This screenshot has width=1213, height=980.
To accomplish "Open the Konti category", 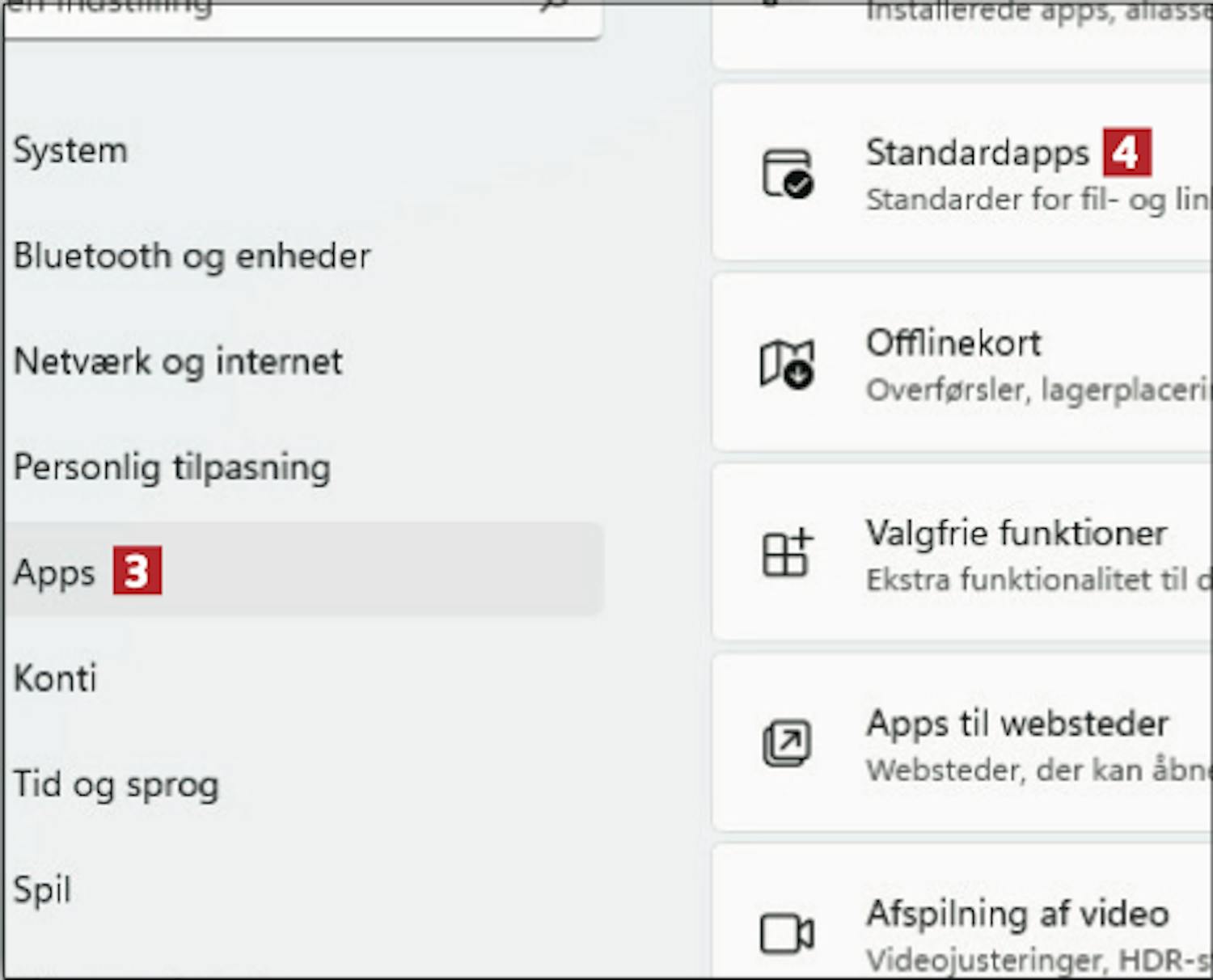I will click(55, 678).
